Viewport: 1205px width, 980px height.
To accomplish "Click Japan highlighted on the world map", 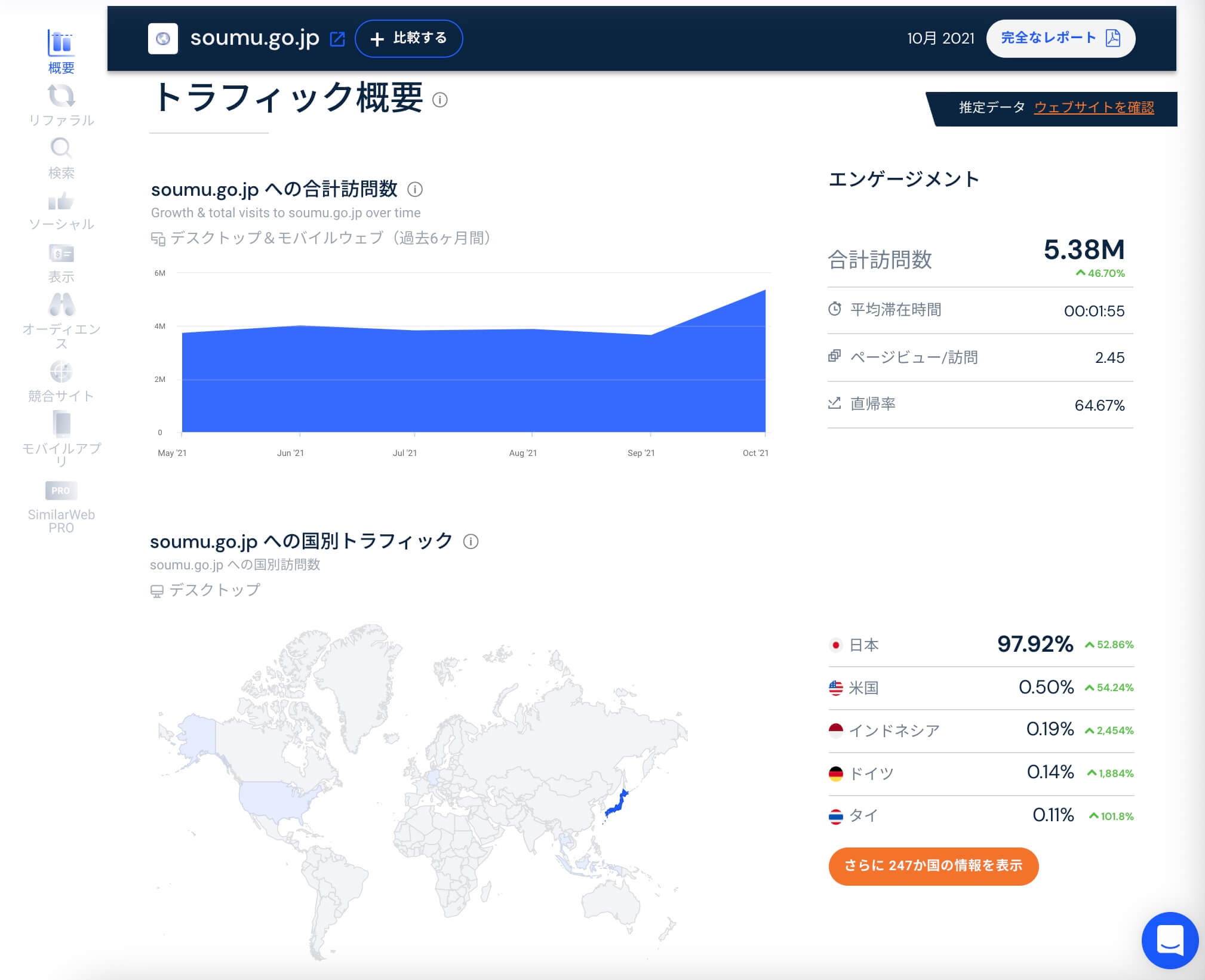I will (617, 804).
